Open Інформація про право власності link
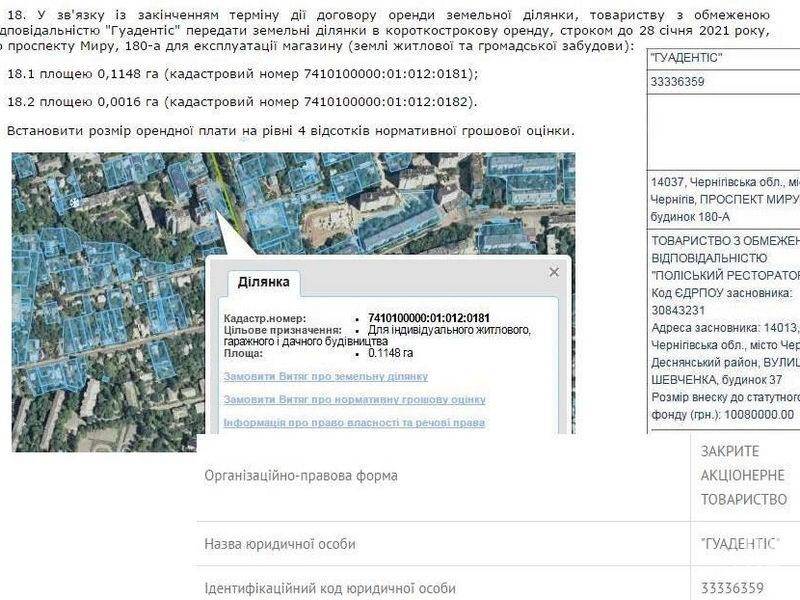This screenshot has height=600, width=800. point(354,423)
